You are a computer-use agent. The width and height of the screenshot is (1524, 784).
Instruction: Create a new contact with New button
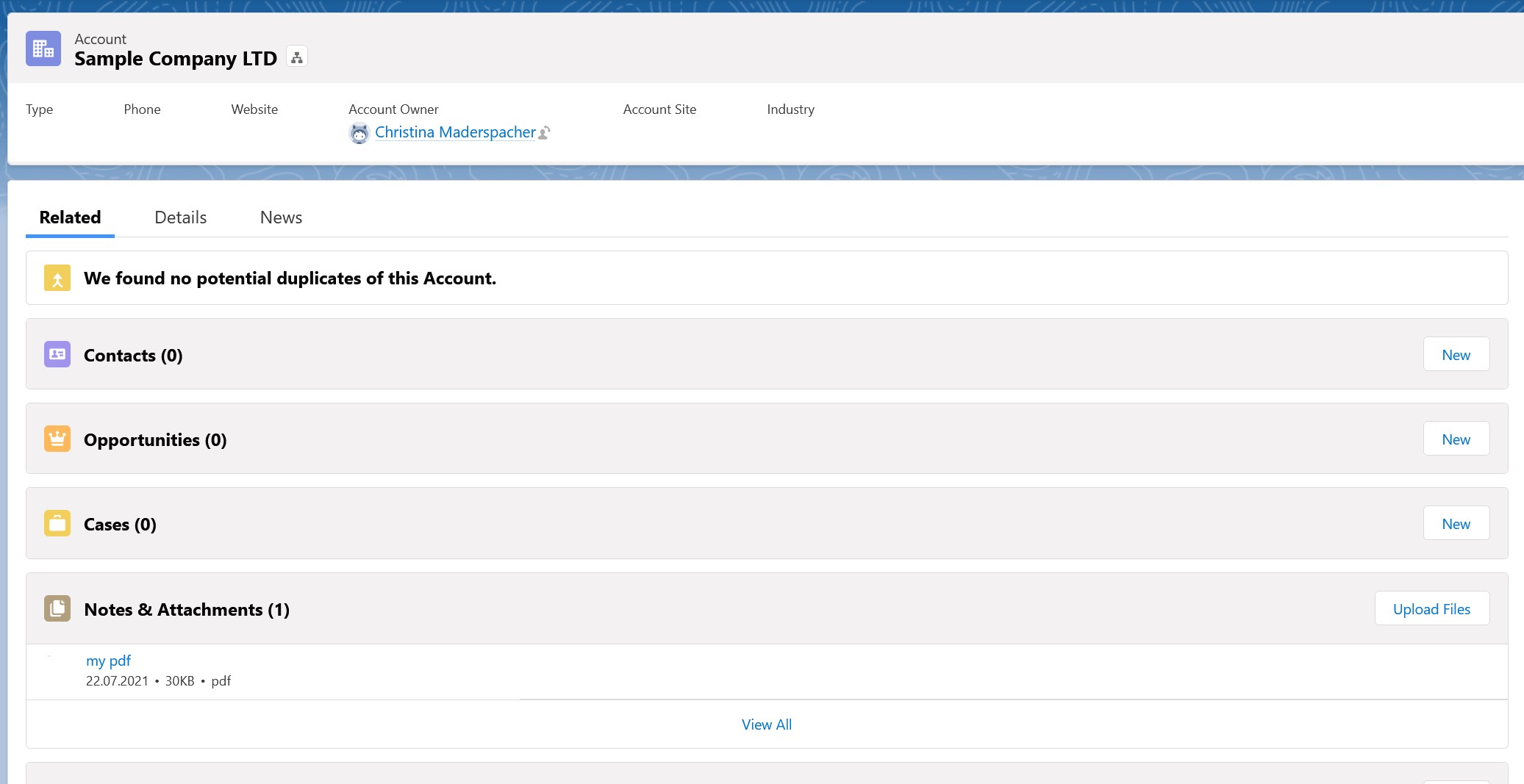[1456, 355]
